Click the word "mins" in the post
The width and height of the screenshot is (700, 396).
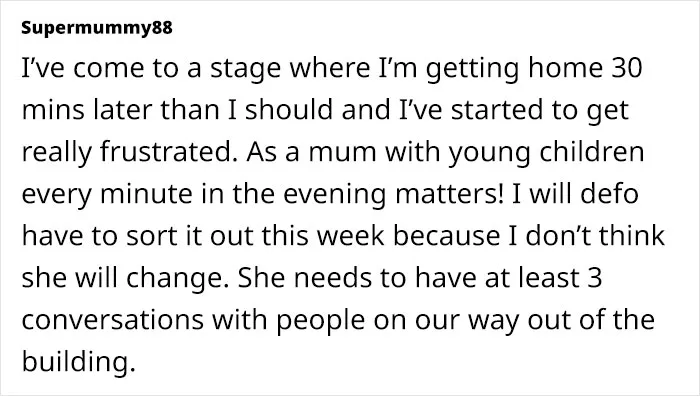(x=53, y=110)
